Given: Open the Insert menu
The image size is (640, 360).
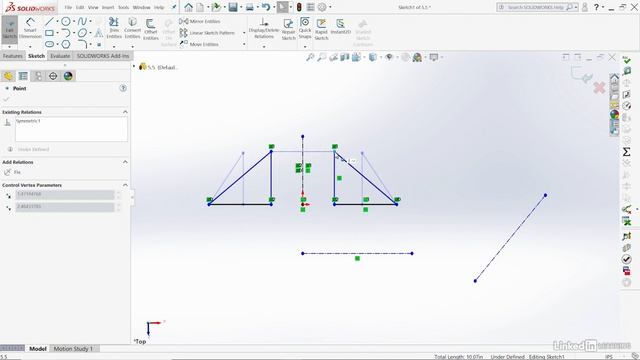Looking at the screenshot, I should click(x=108, y=7).
